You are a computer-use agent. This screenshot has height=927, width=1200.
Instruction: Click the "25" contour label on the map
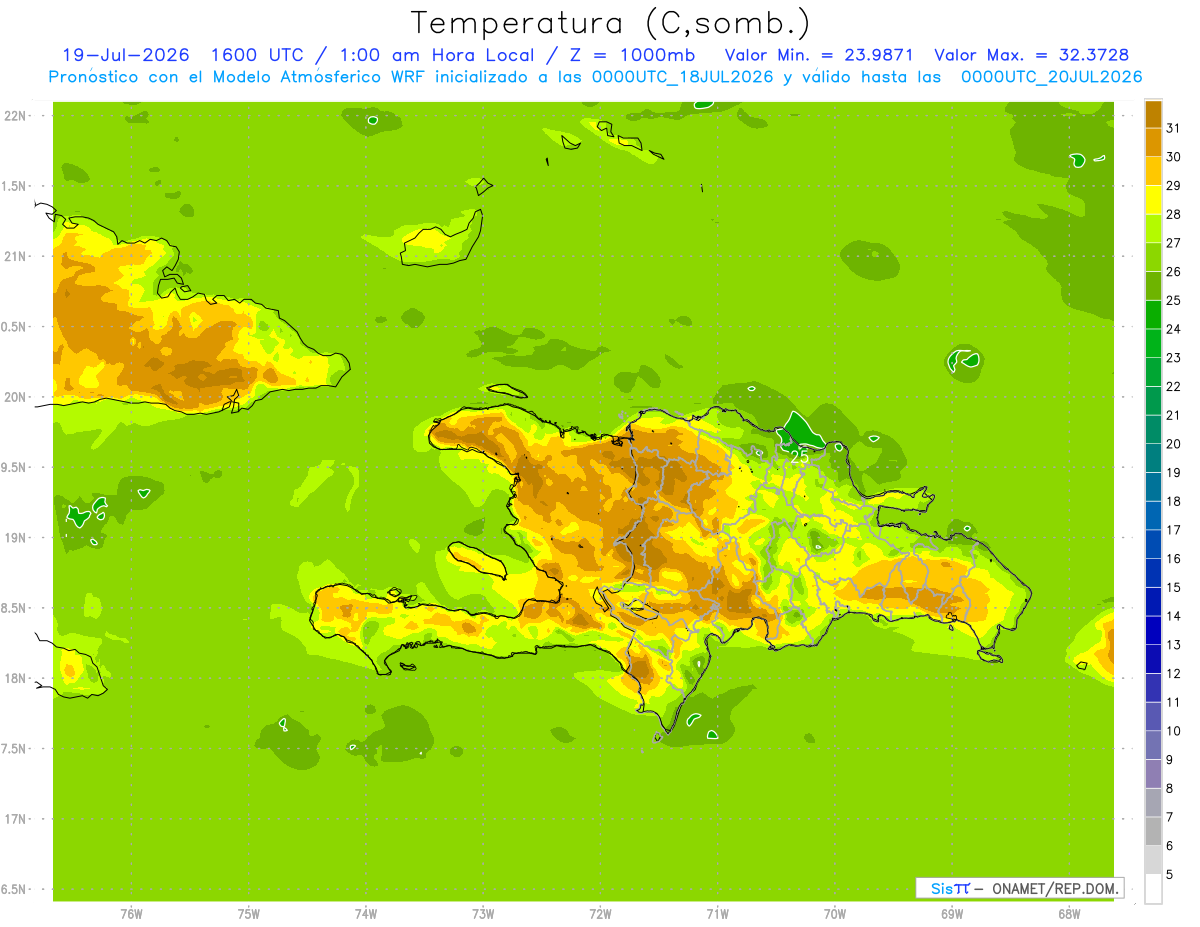[x=799, y=456]
